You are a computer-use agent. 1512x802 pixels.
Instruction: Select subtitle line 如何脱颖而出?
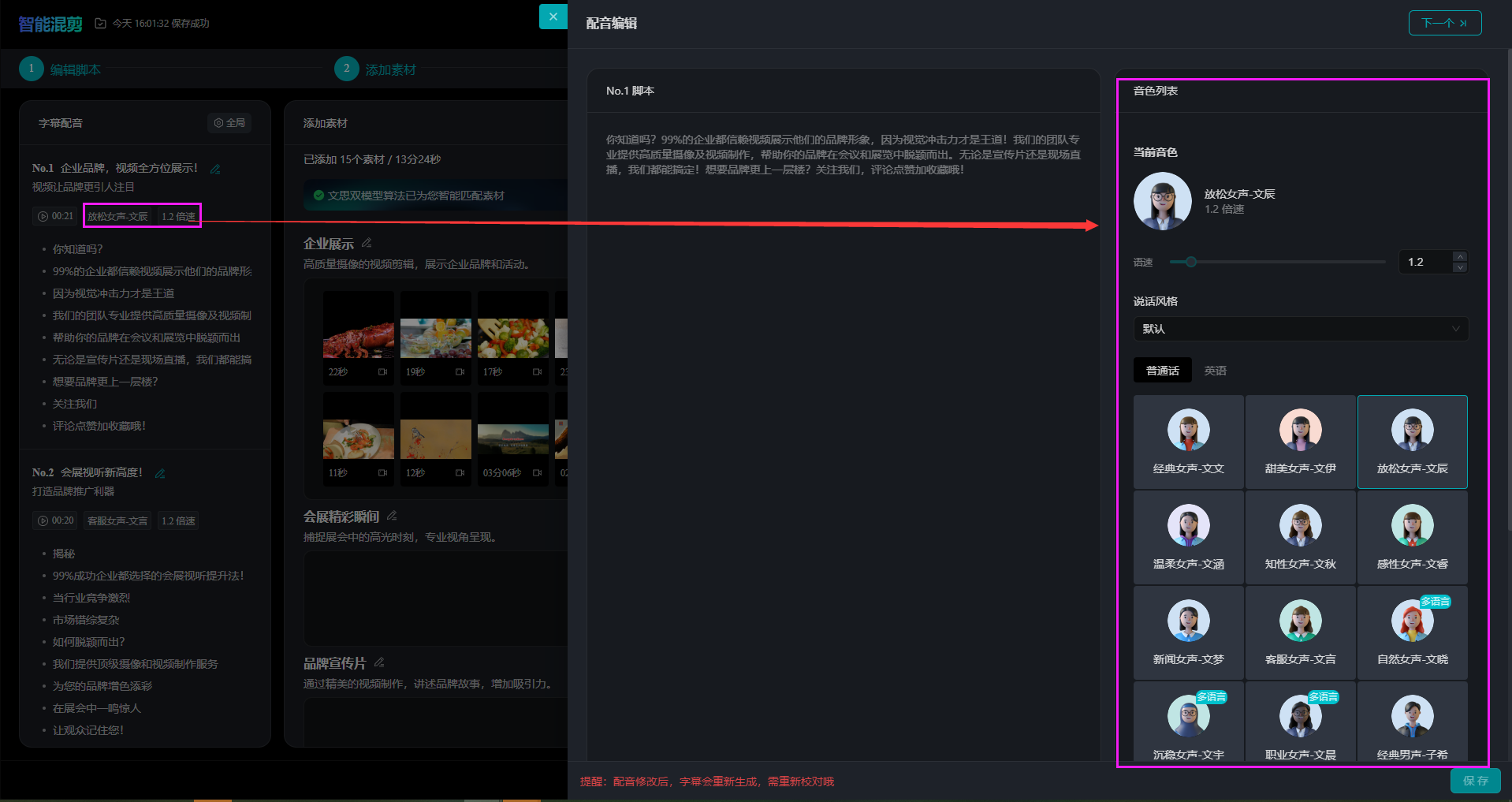[x=88, y=642]
